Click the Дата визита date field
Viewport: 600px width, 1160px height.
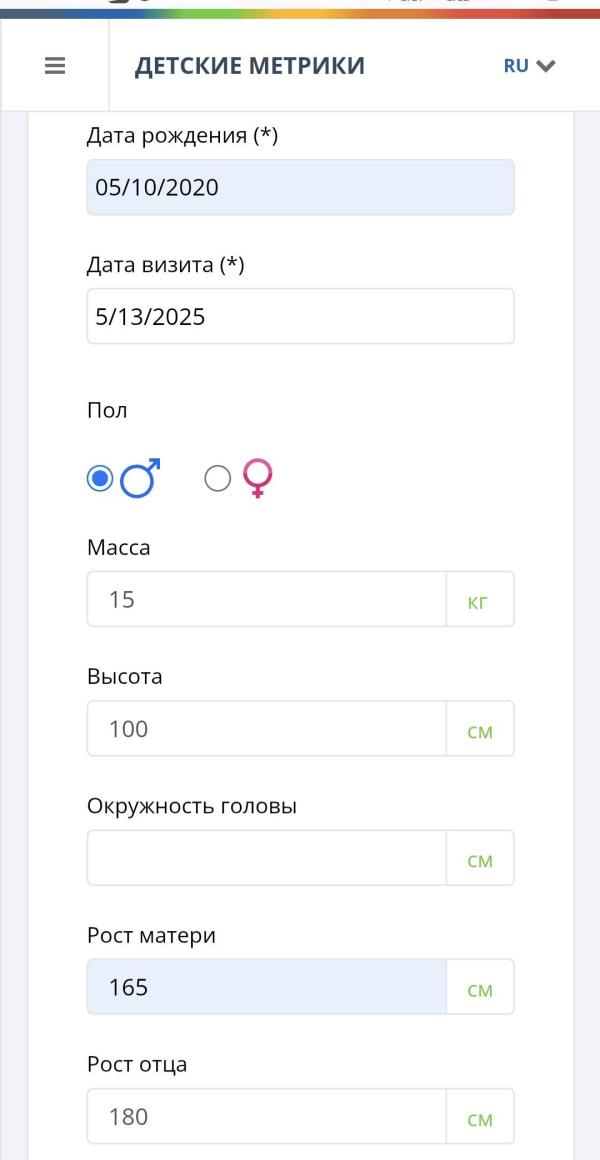[x=300, y=317]
